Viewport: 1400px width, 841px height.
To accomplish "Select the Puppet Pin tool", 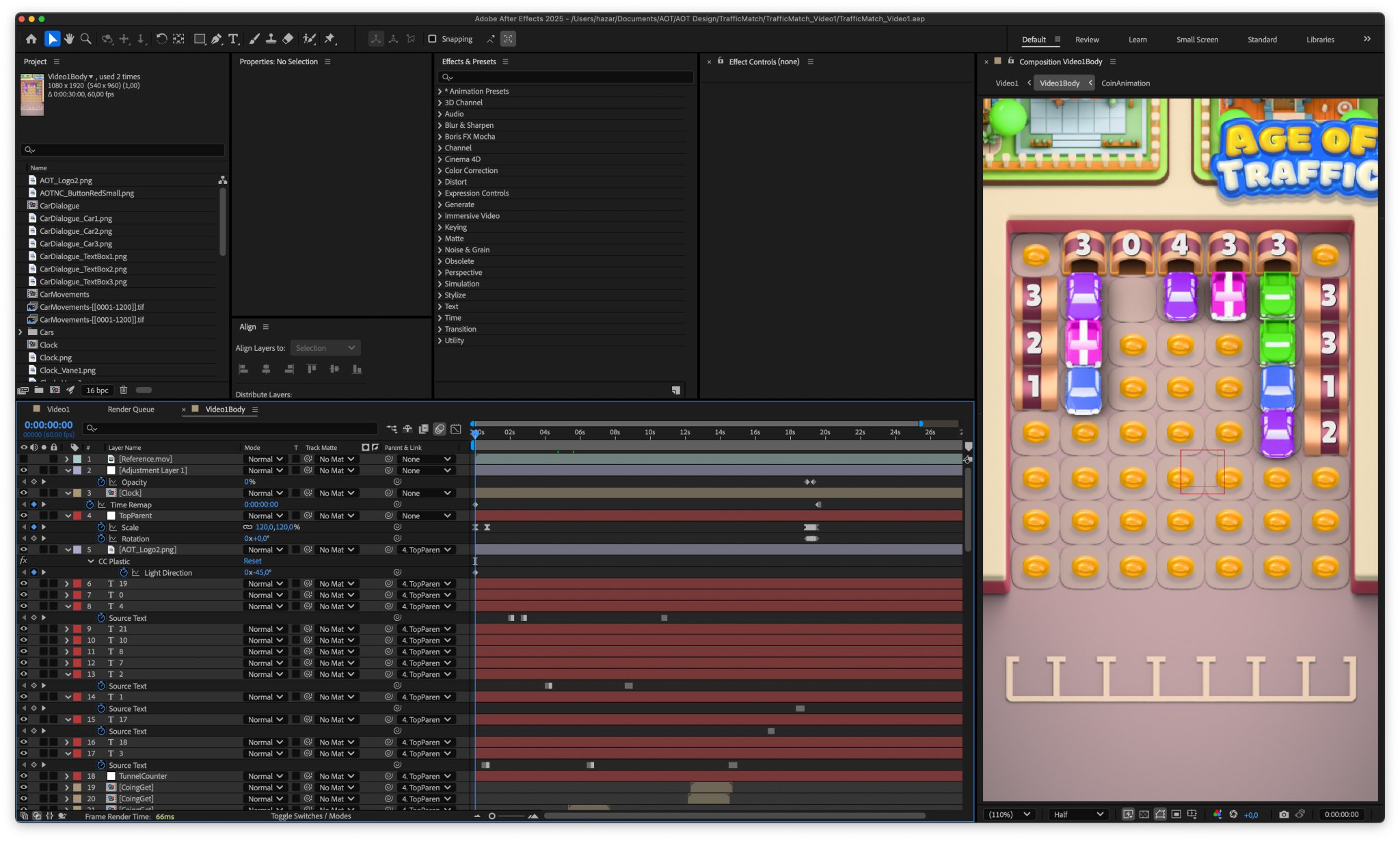I will 330,39.
